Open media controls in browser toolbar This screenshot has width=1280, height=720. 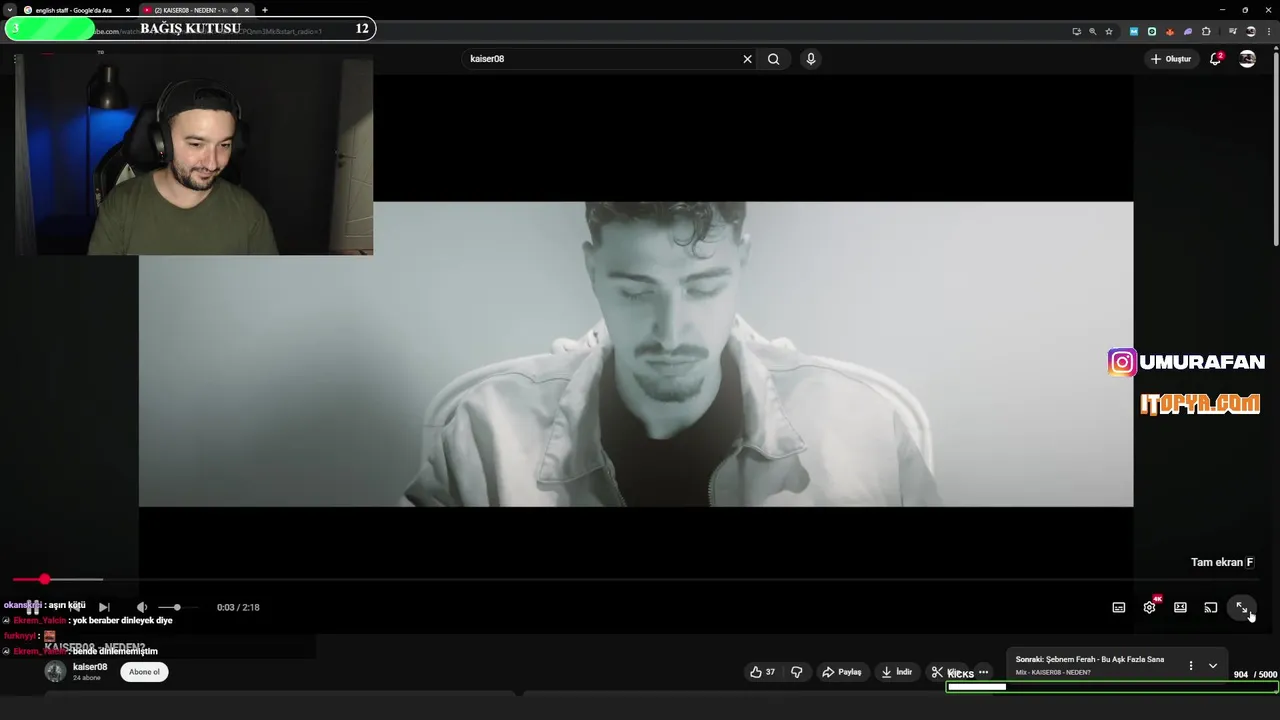point(1233,31)
